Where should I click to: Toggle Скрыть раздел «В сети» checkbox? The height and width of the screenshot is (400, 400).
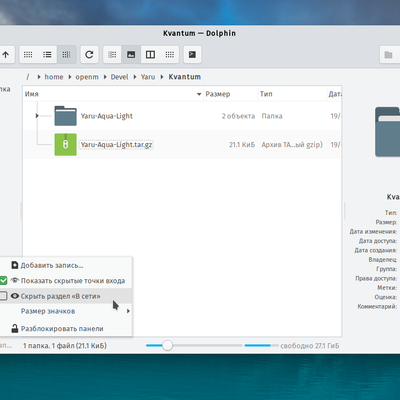(x=3, y=296)
